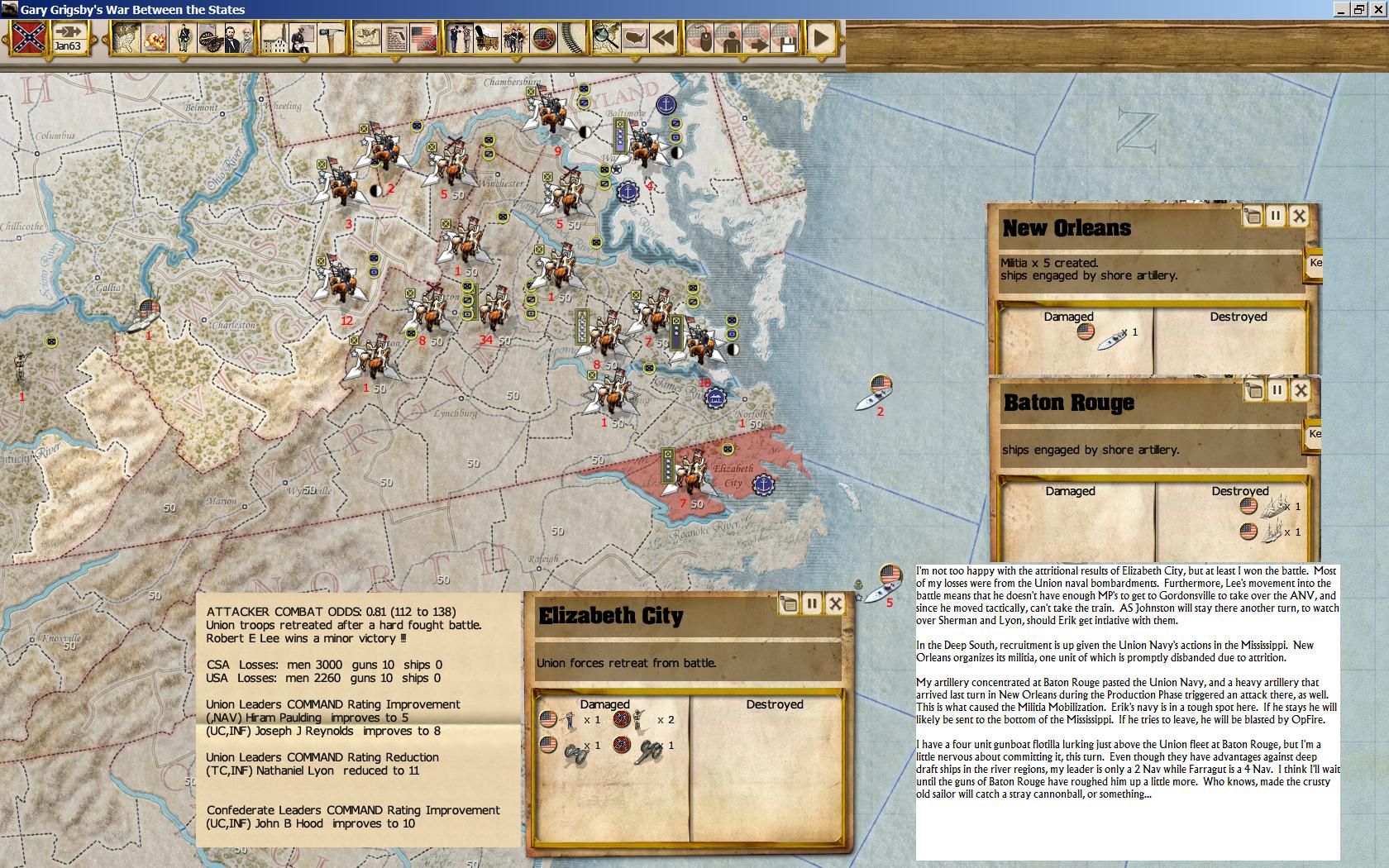
Task: Close the Elizabeth City report panel
Action: click(835, 603)
